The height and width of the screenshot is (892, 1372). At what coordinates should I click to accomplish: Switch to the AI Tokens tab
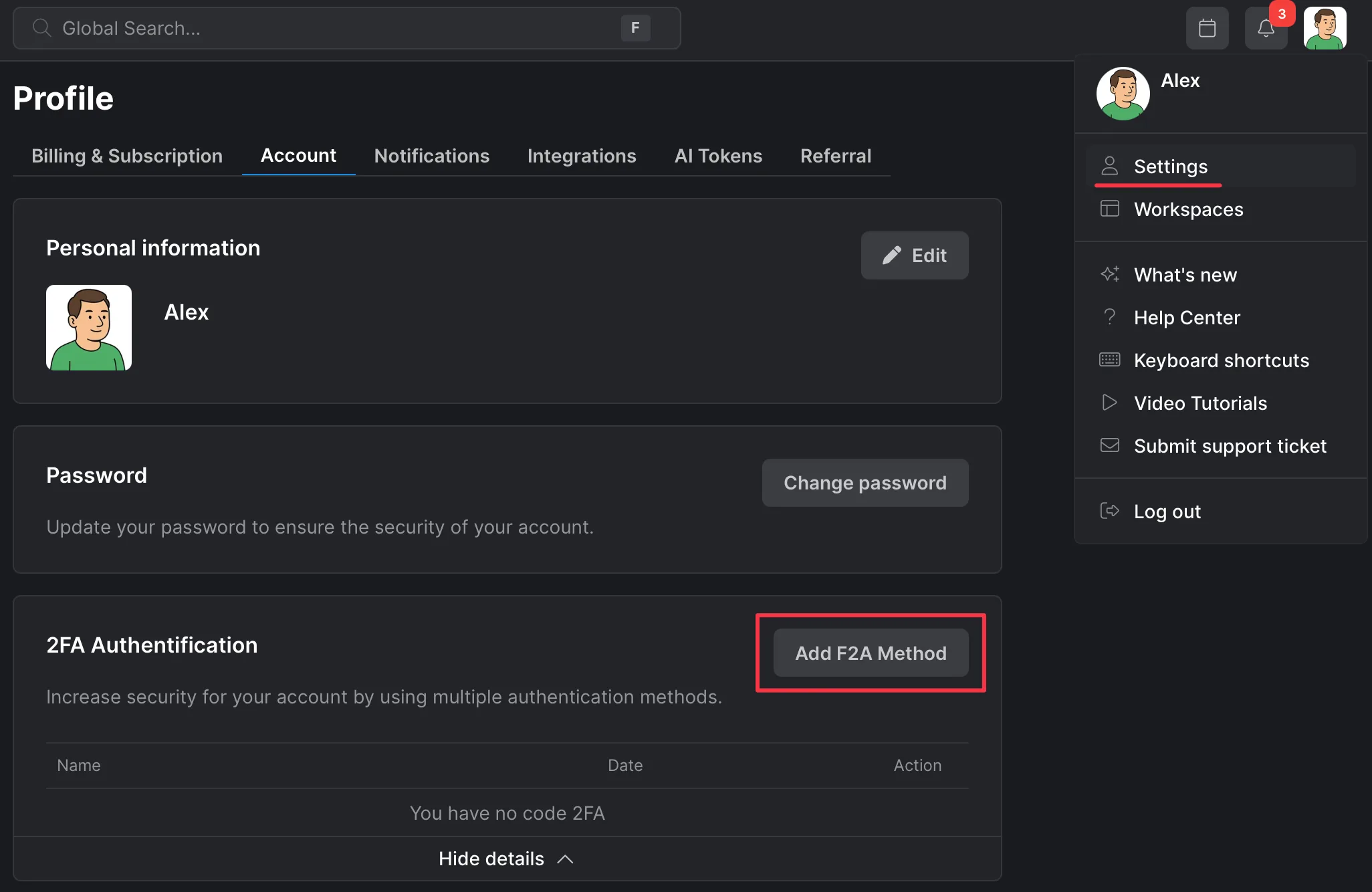(718, 156)
